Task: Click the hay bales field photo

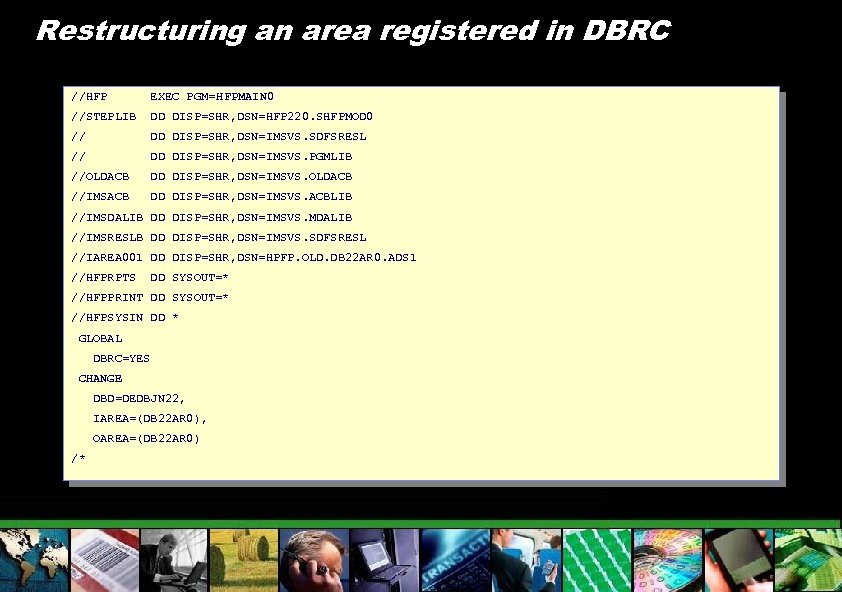Action: point(243,560)
